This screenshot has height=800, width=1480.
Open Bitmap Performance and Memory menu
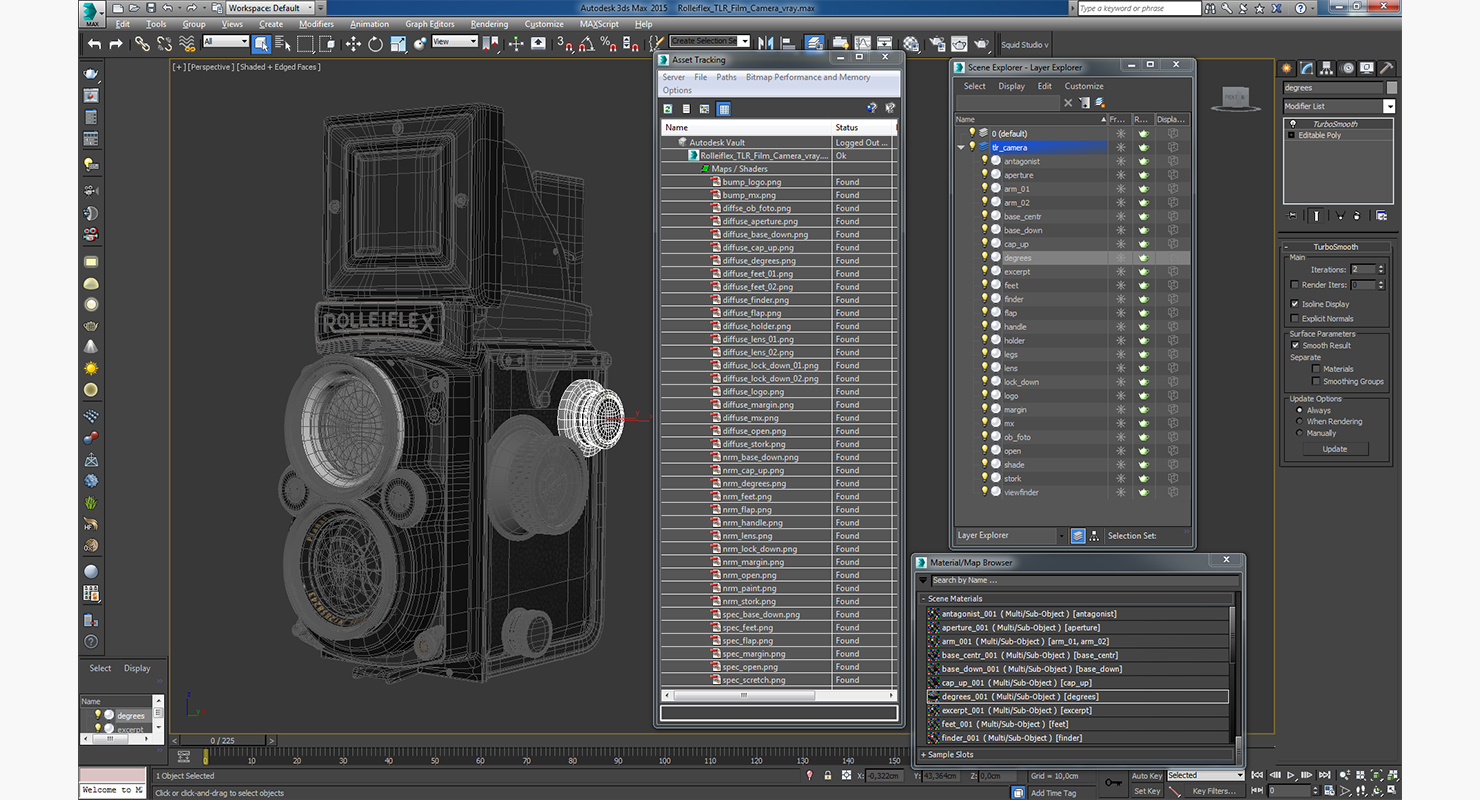coord(808,77)
